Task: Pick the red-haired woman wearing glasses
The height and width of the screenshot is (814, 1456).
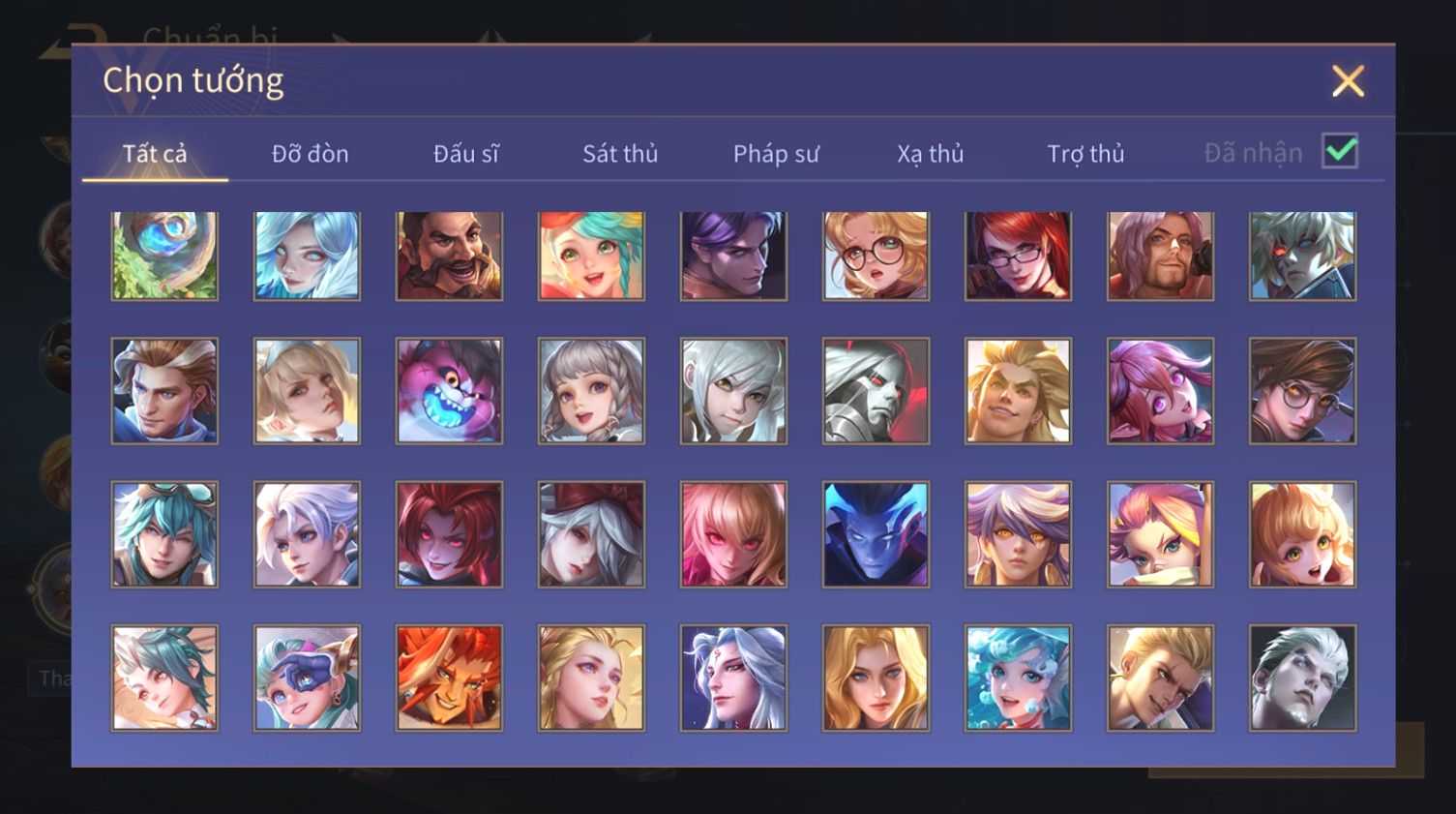Action: [1018, 256]
